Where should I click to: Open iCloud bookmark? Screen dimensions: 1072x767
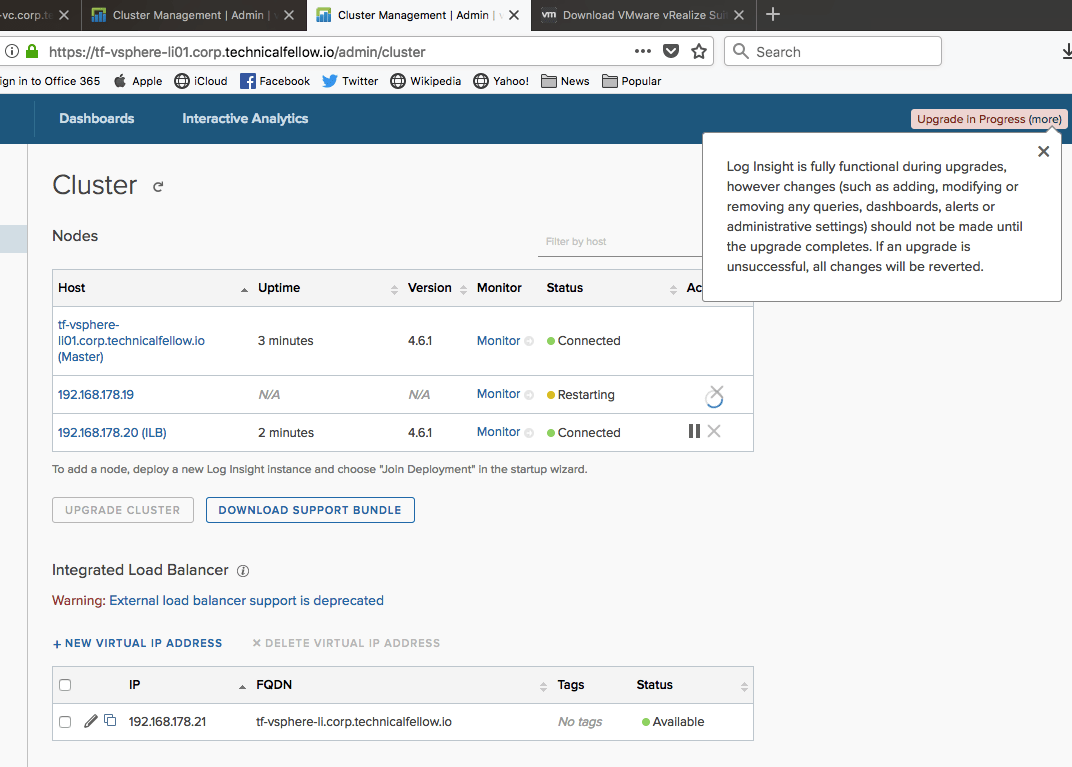click(201, 81)
